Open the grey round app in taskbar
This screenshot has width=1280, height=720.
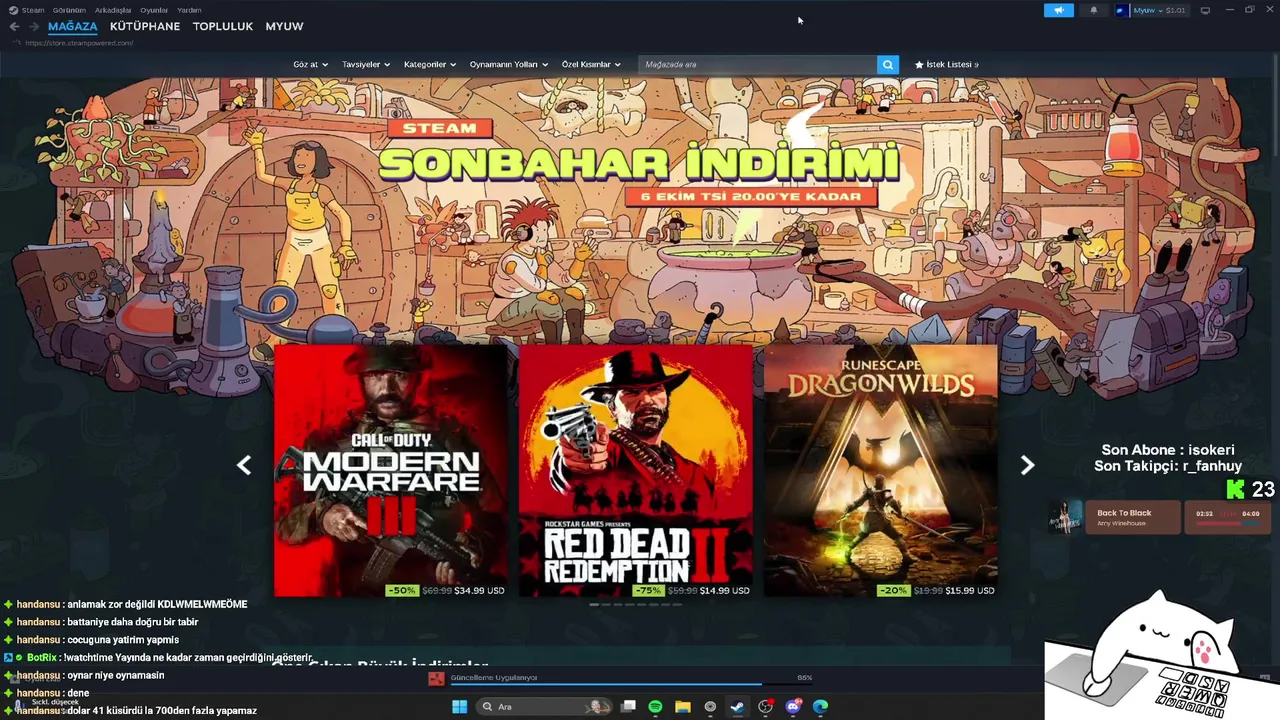[710, 706]
